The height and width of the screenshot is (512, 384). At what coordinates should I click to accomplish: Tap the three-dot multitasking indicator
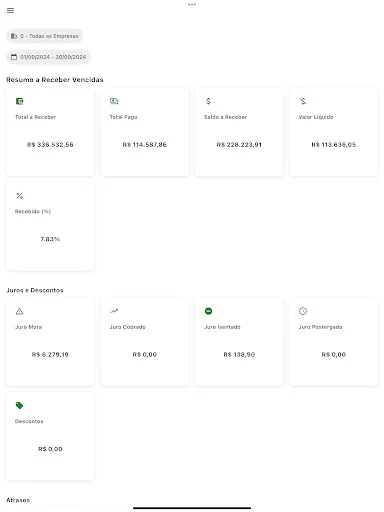[x=192, y=4]
